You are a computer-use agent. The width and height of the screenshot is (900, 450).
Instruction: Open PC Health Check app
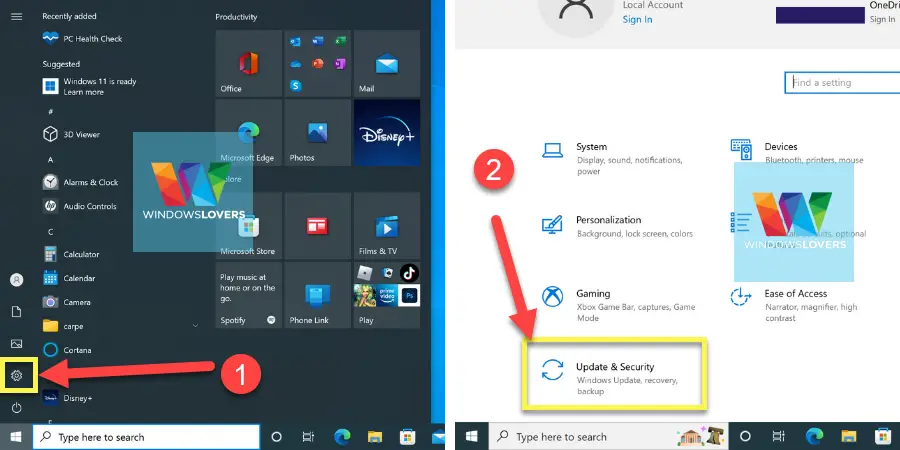(x=83, y=38)
